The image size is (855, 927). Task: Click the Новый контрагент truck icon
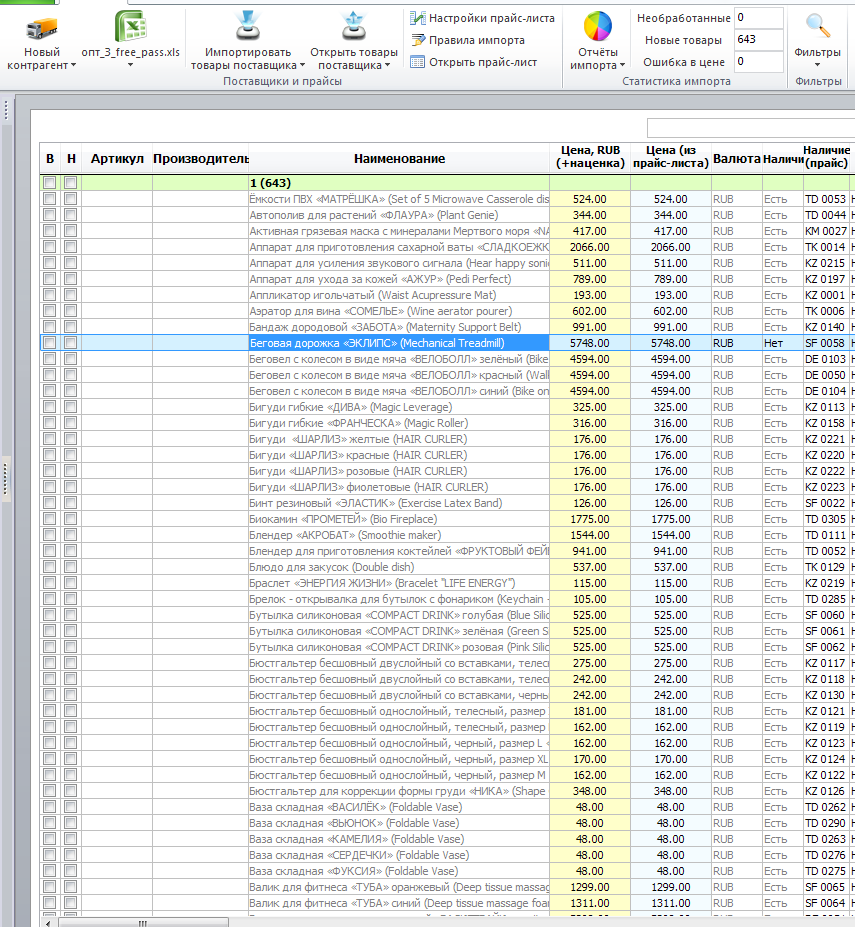click(x=41, y=28)
